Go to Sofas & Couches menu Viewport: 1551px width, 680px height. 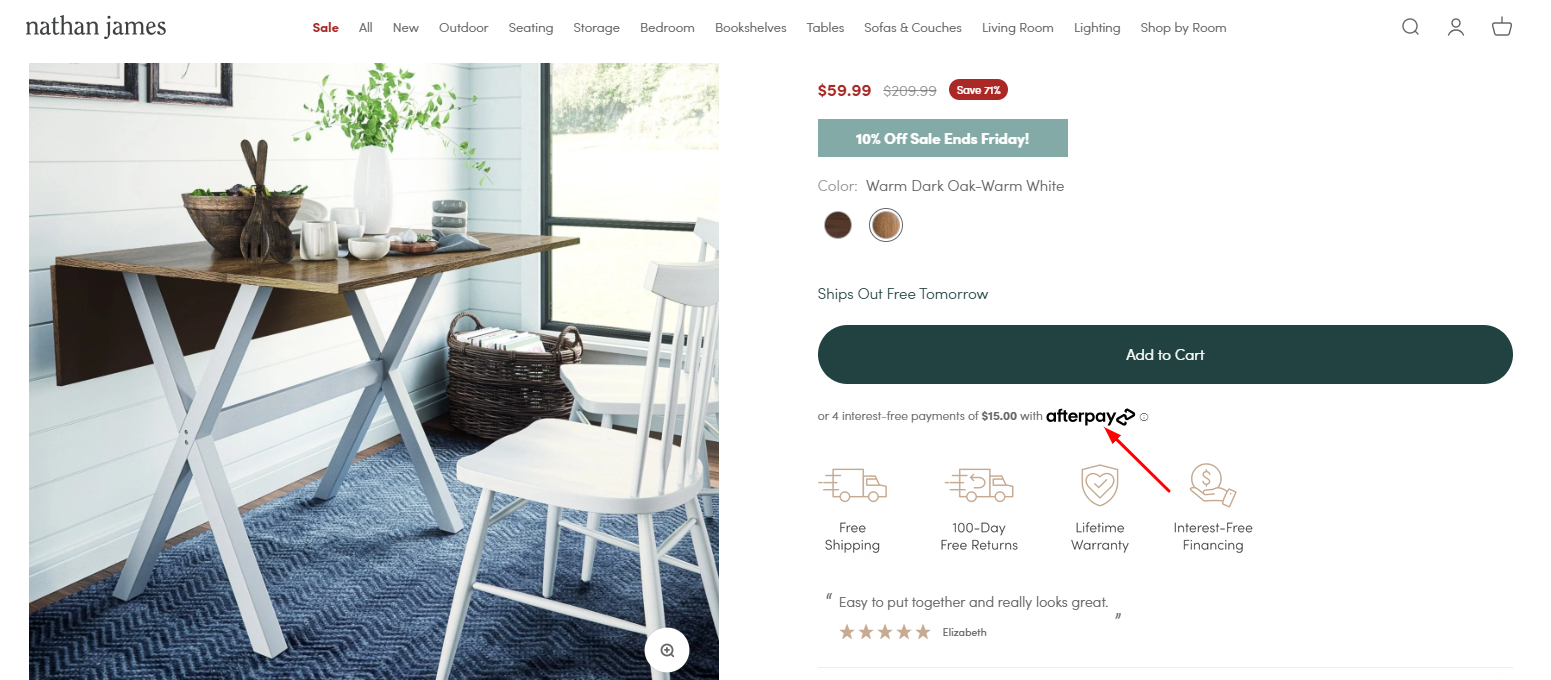[912, 28]
